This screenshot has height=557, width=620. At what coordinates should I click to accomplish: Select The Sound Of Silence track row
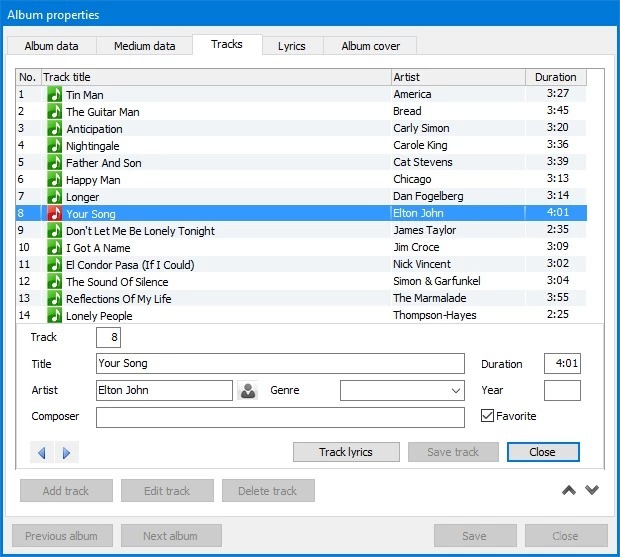click(200, 282)
